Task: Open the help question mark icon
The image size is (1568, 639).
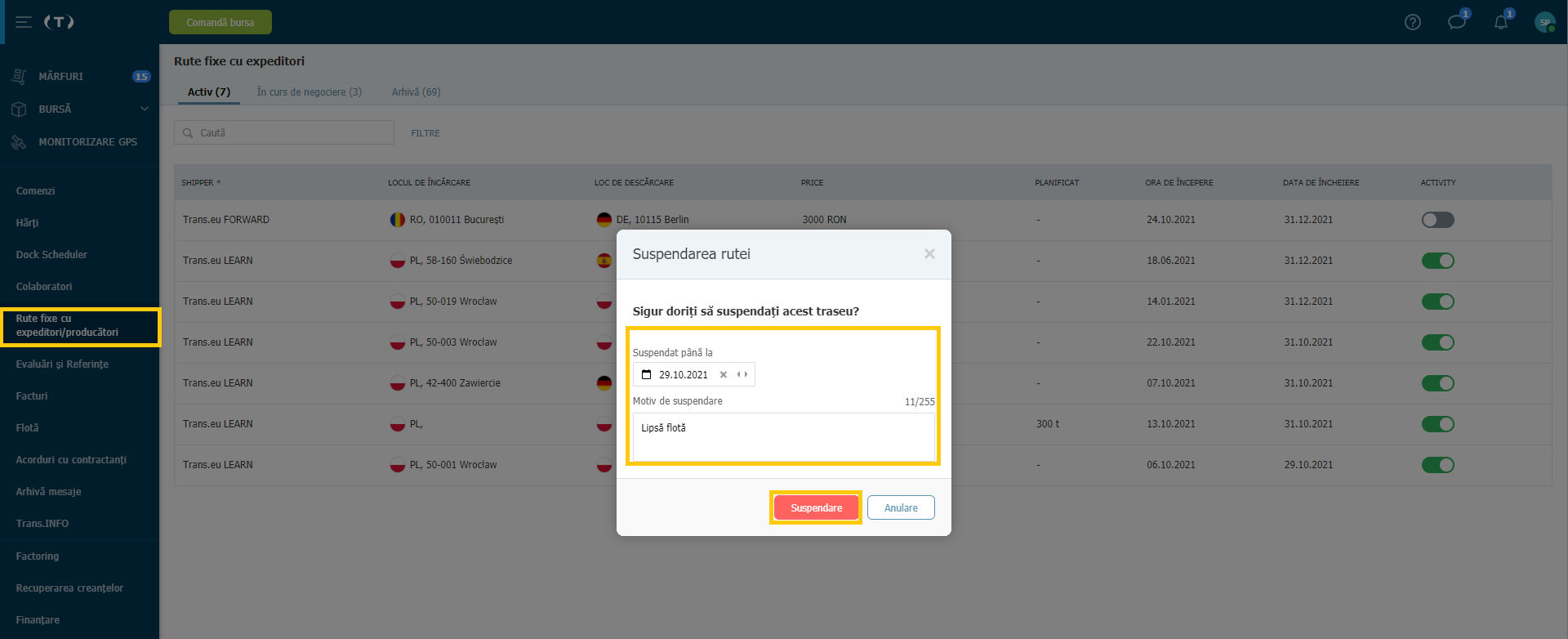Action: 1413,22
